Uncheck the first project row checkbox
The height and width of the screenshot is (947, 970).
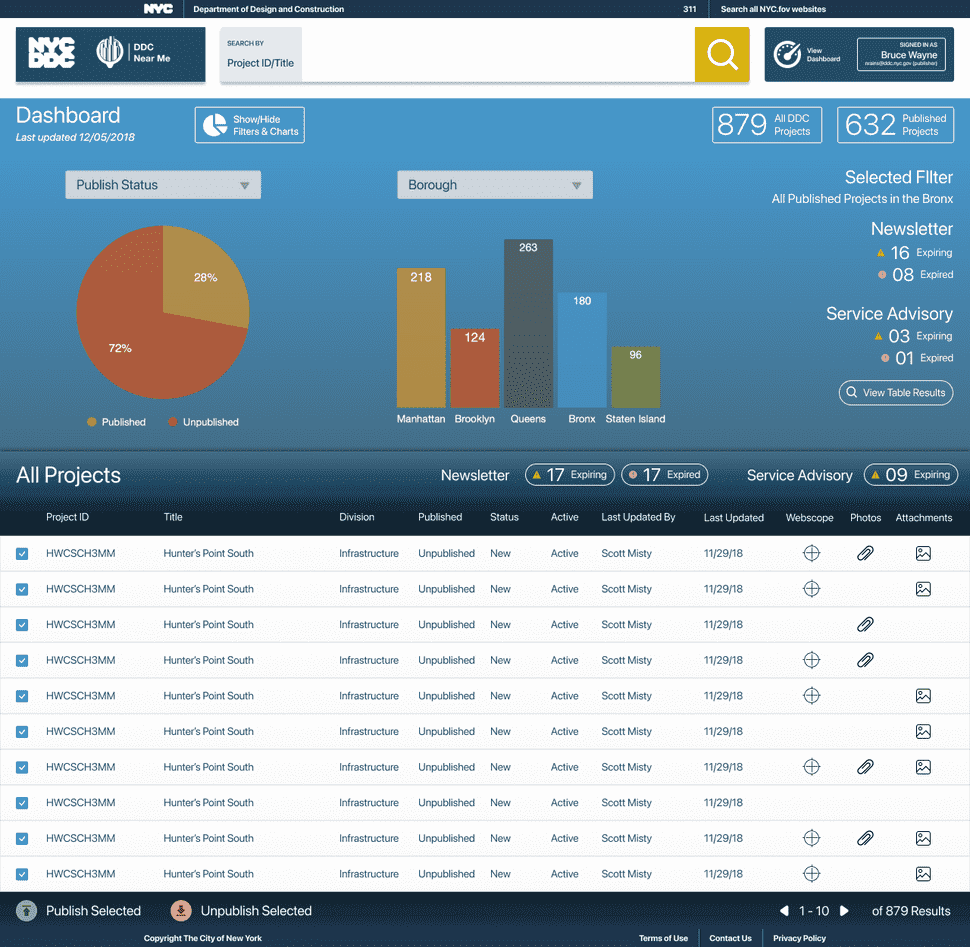(21, 553)
